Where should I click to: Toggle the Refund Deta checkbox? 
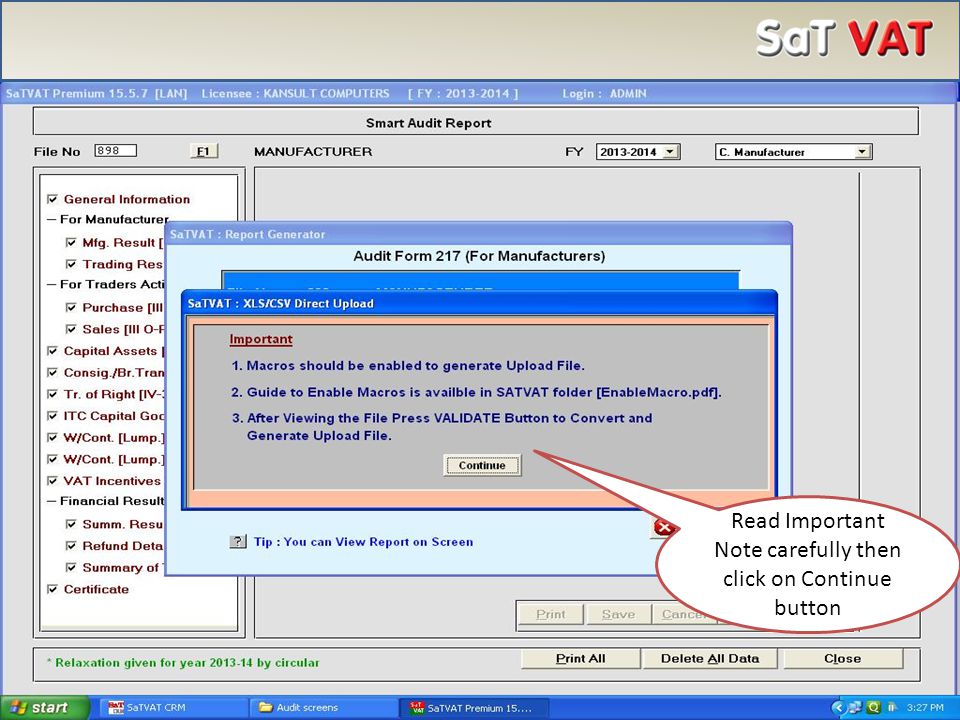(x=71, y=546)
